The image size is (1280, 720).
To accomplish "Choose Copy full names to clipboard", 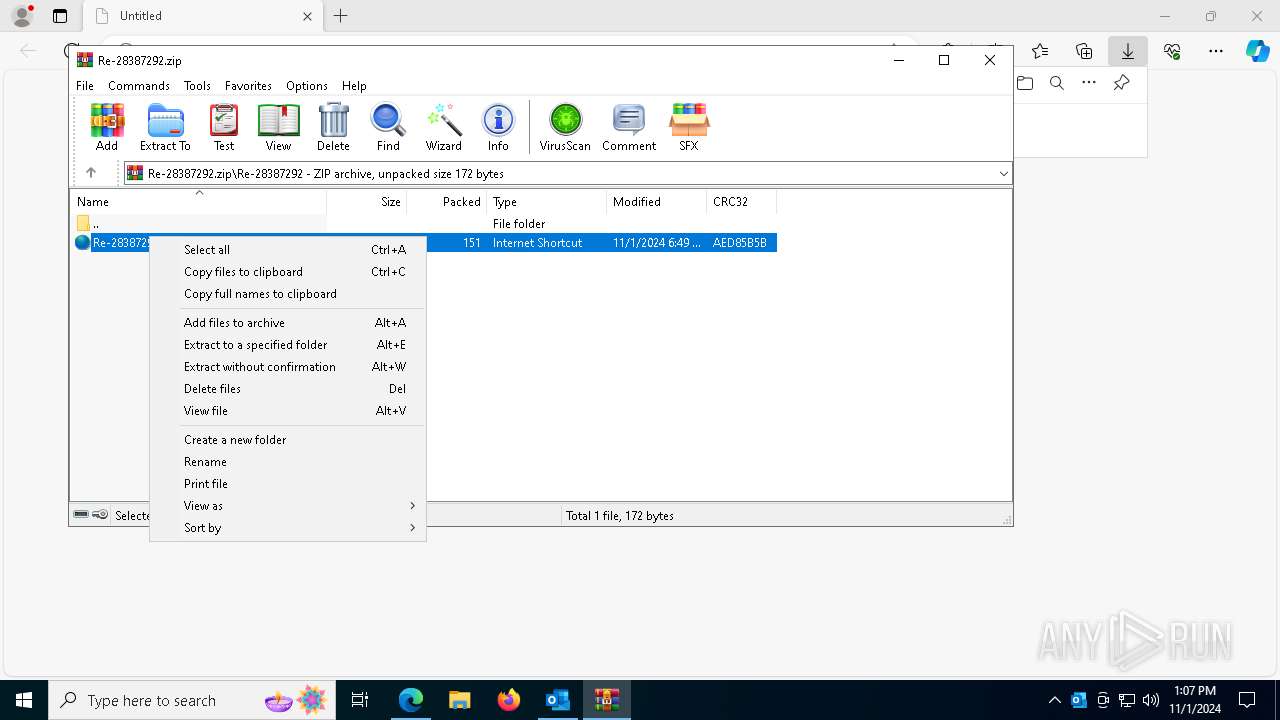I will point(288,294).
